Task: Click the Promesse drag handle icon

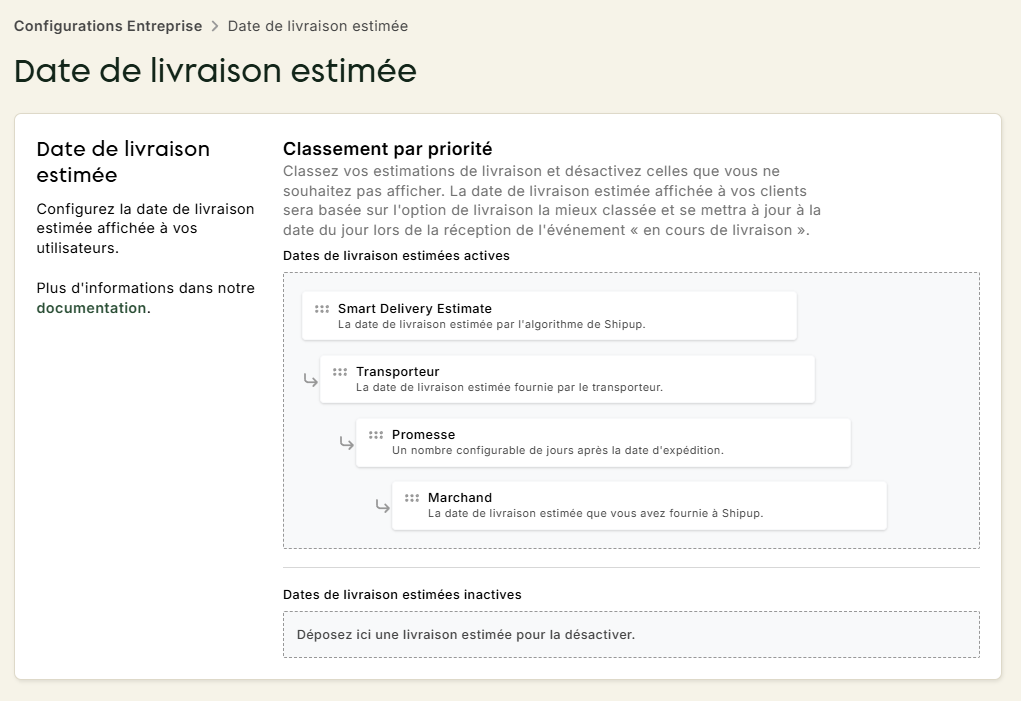Action: pos(376,435)
